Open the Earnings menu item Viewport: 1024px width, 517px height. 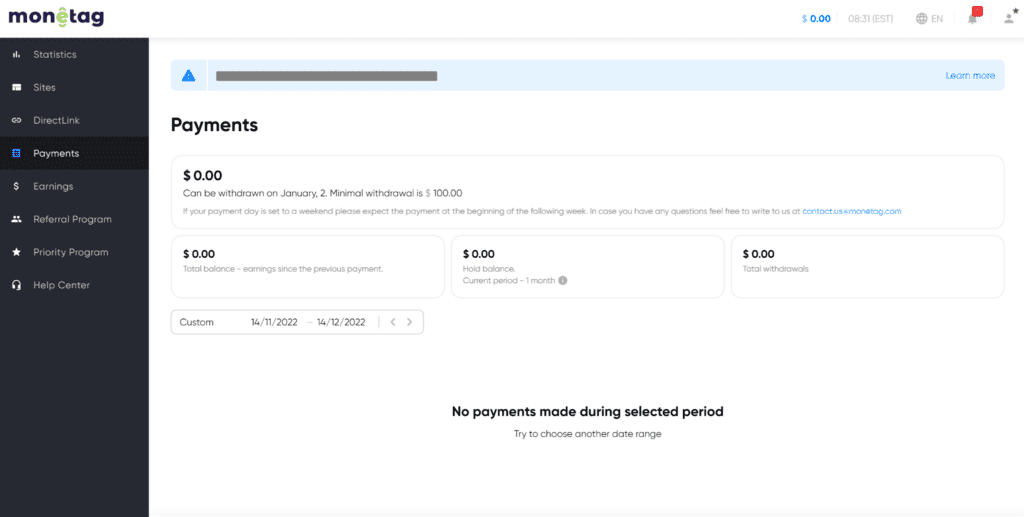pos(53,186)
